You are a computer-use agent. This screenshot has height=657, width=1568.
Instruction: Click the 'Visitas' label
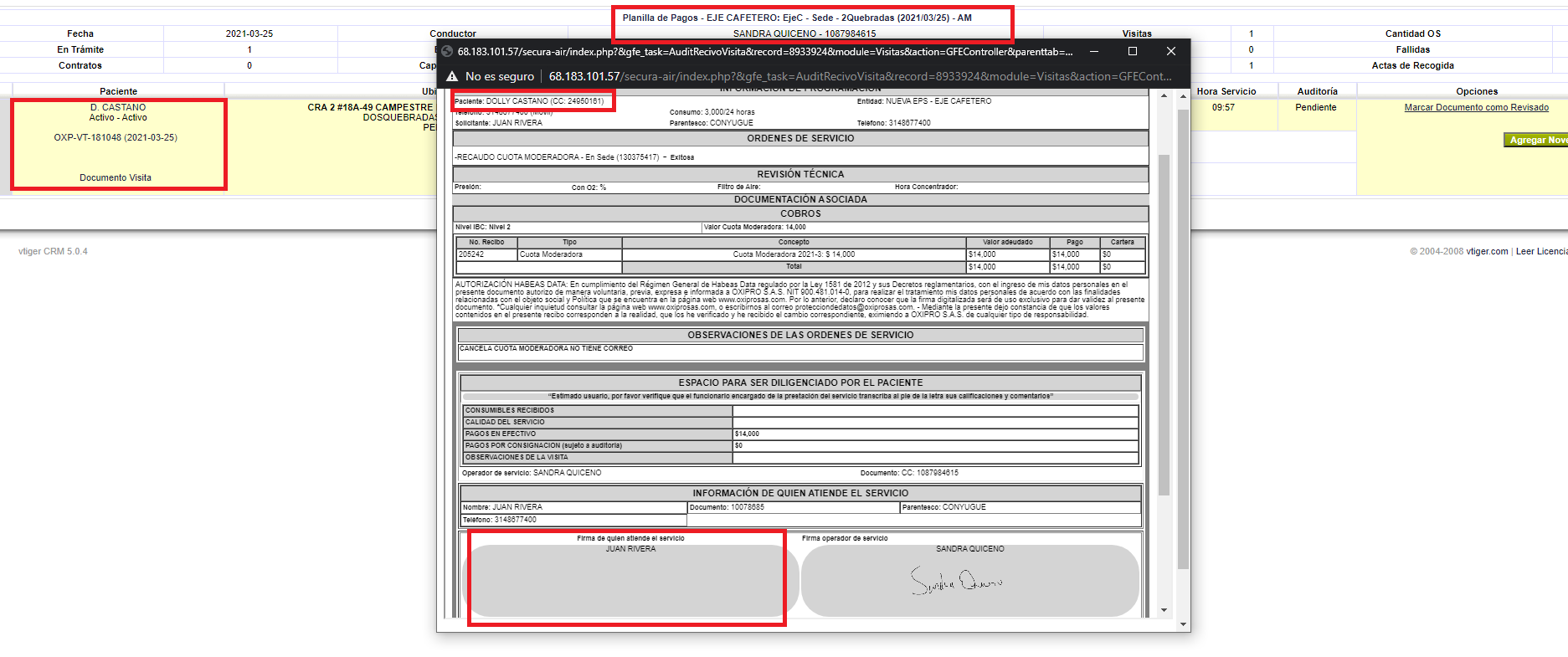[x=1137, y=33]
